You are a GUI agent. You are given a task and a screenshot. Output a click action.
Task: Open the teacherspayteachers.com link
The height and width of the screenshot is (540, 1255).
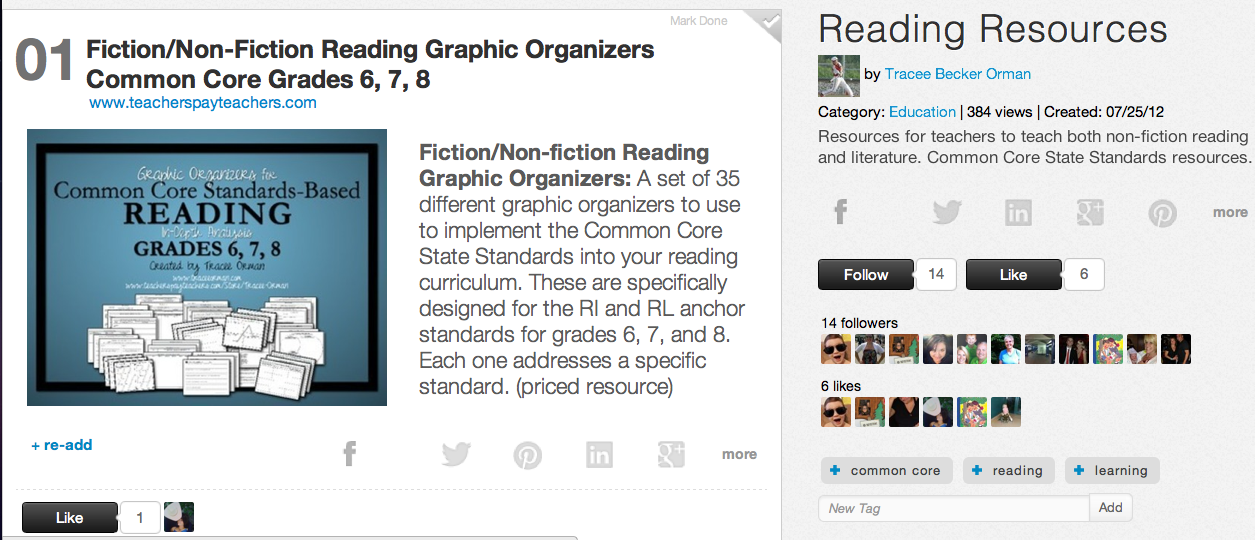coord(203,103)
